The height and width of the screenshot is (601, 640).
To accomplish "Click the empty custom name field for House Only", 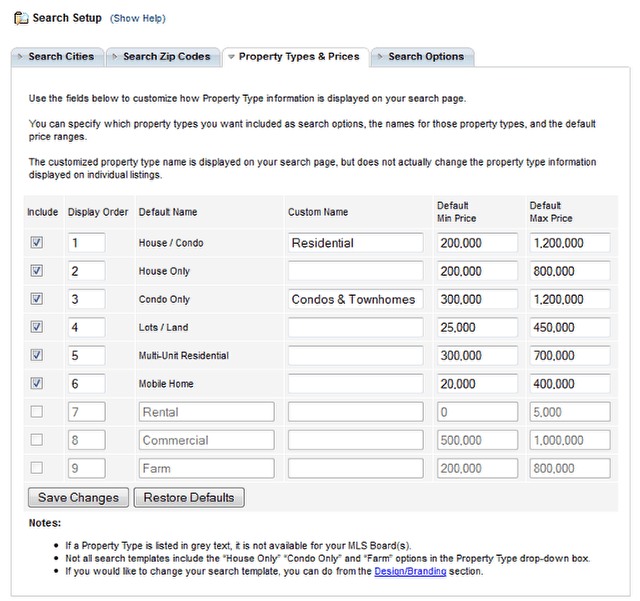I will point(356,271).
